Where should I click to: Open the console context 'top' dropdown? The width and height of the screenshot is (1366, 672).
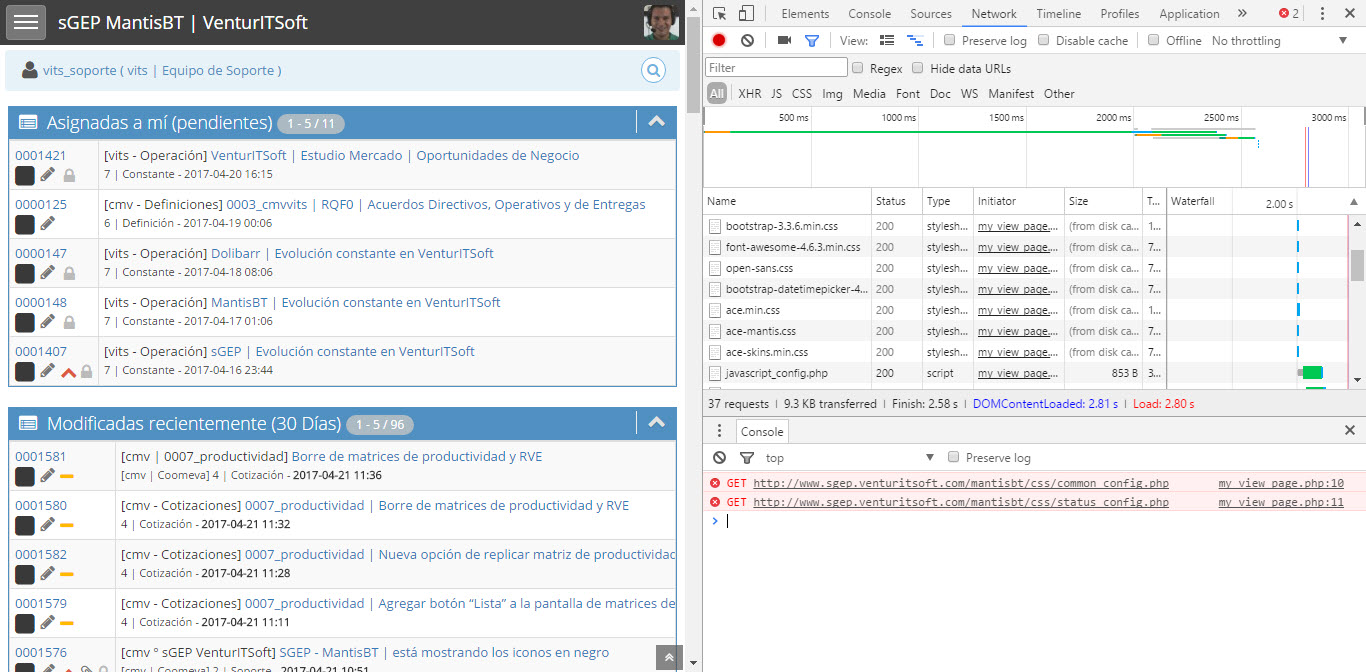pyautogui.click(x=929, y=458)
